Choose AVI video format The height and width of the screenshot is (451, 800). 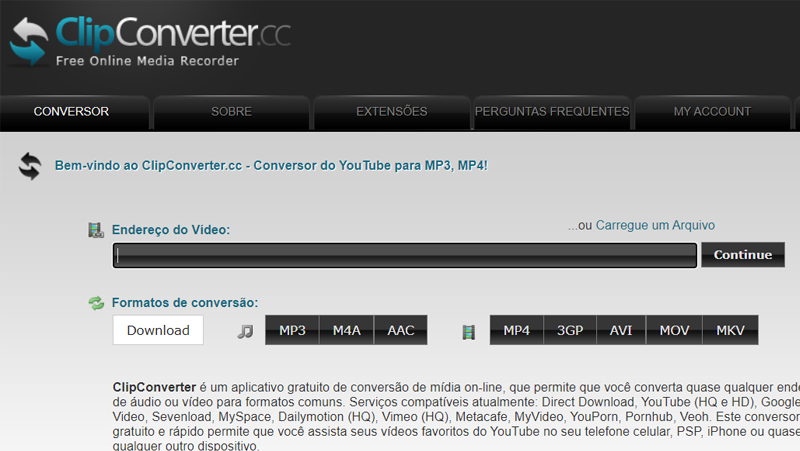click(621, 330)
